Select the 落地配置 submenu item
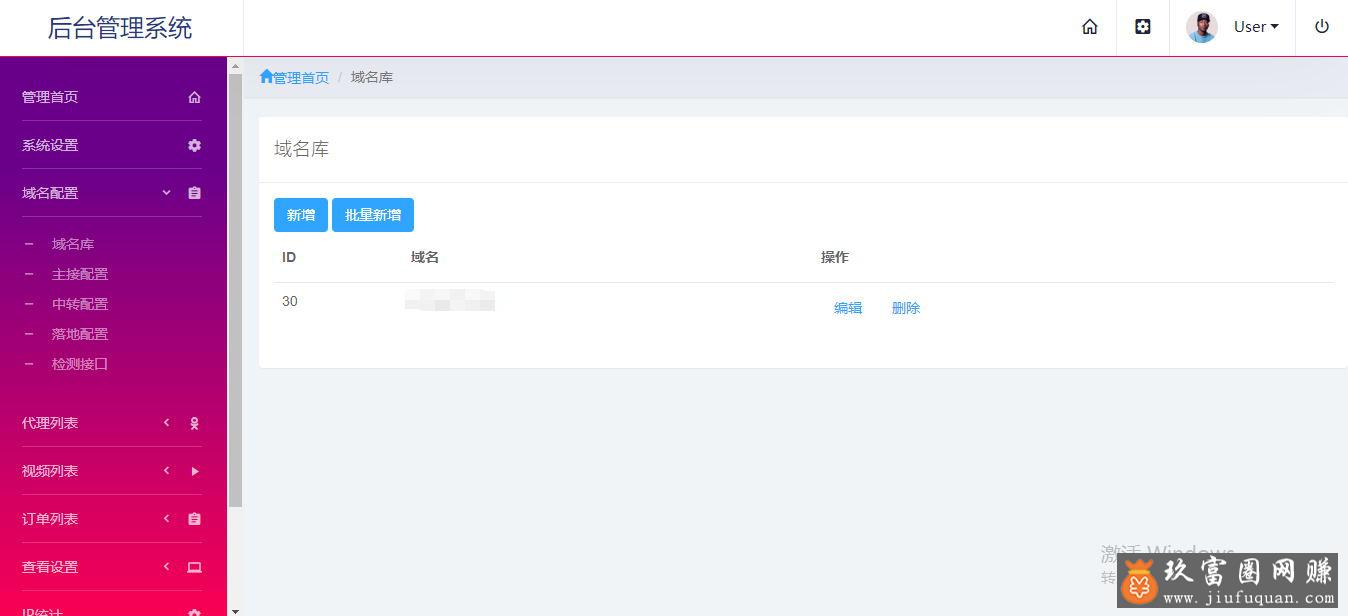Viewport: 1348px width, 616px height. (80, 334)
